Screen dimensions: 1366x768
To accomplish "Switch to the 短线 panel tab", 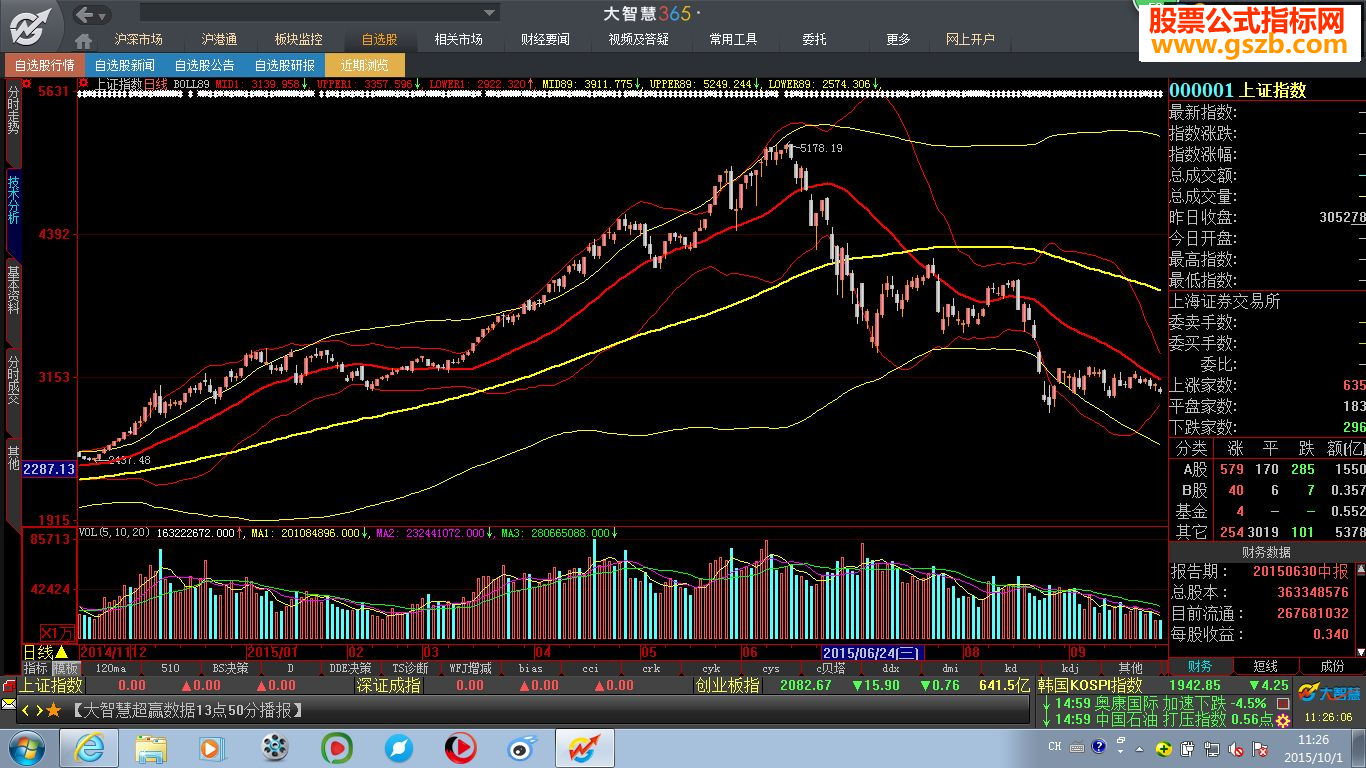I will click(1265, 666).
